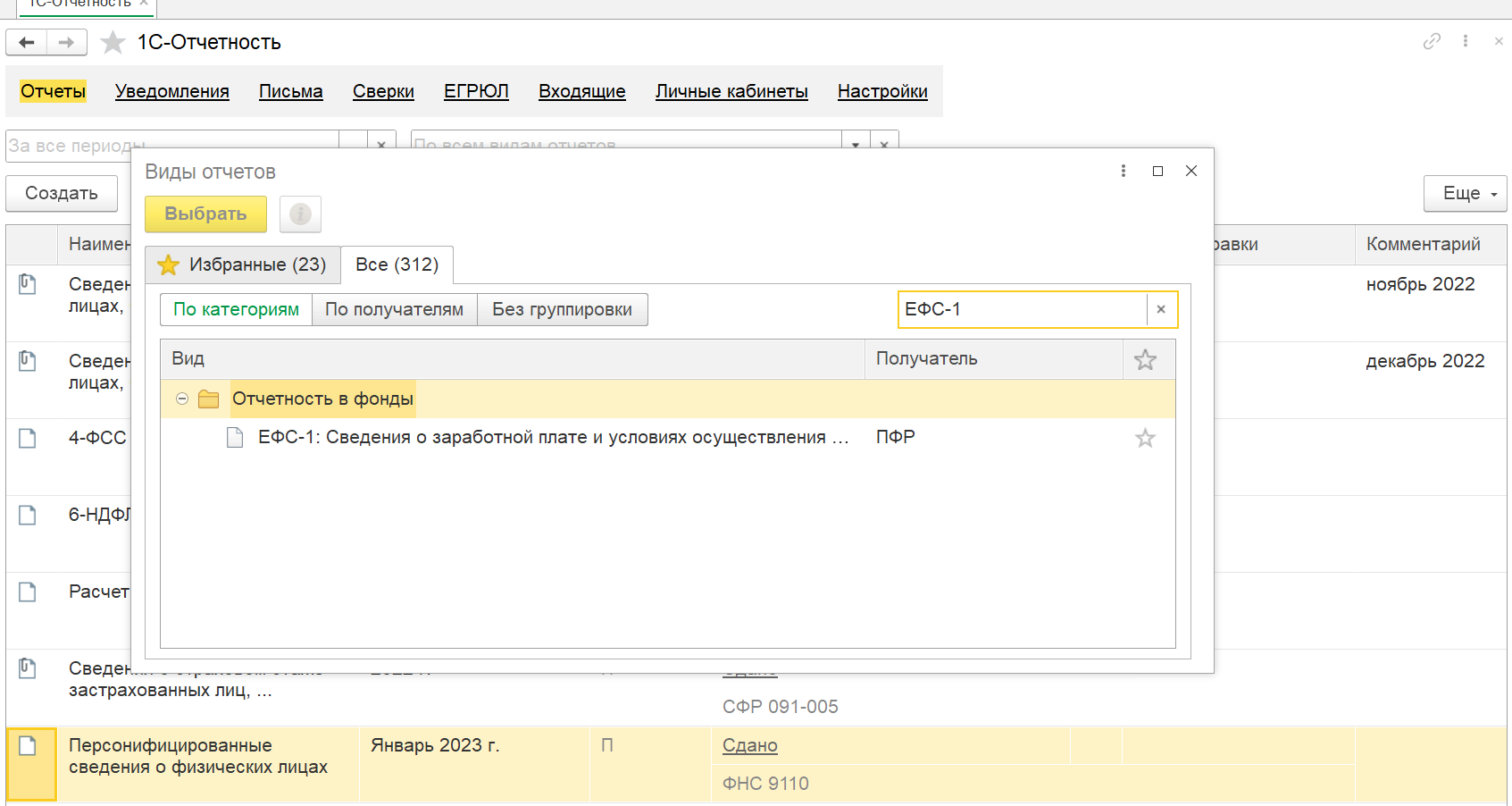Copy link icon at top right
This screenshot has width=1512, height=806.
(1432, 41)
